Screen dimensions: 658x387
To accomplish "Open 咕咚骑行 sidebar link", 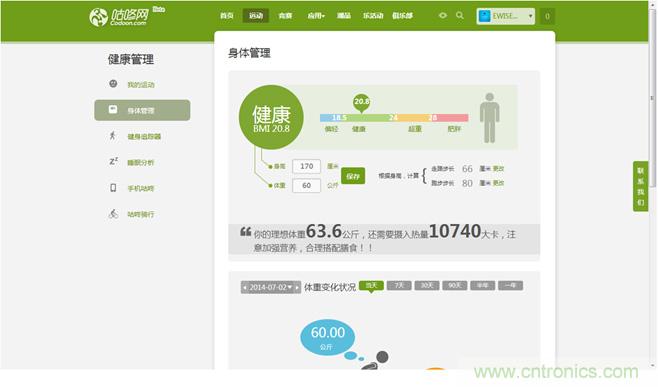I will (x=141, y=214).
